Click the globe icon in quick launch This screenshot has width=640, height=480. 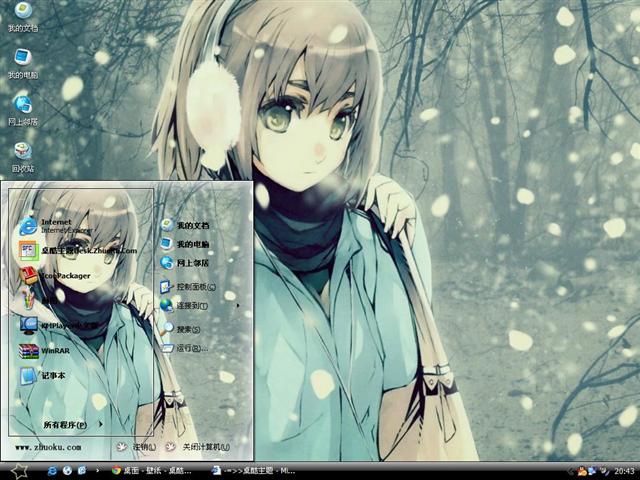(67, 471)
